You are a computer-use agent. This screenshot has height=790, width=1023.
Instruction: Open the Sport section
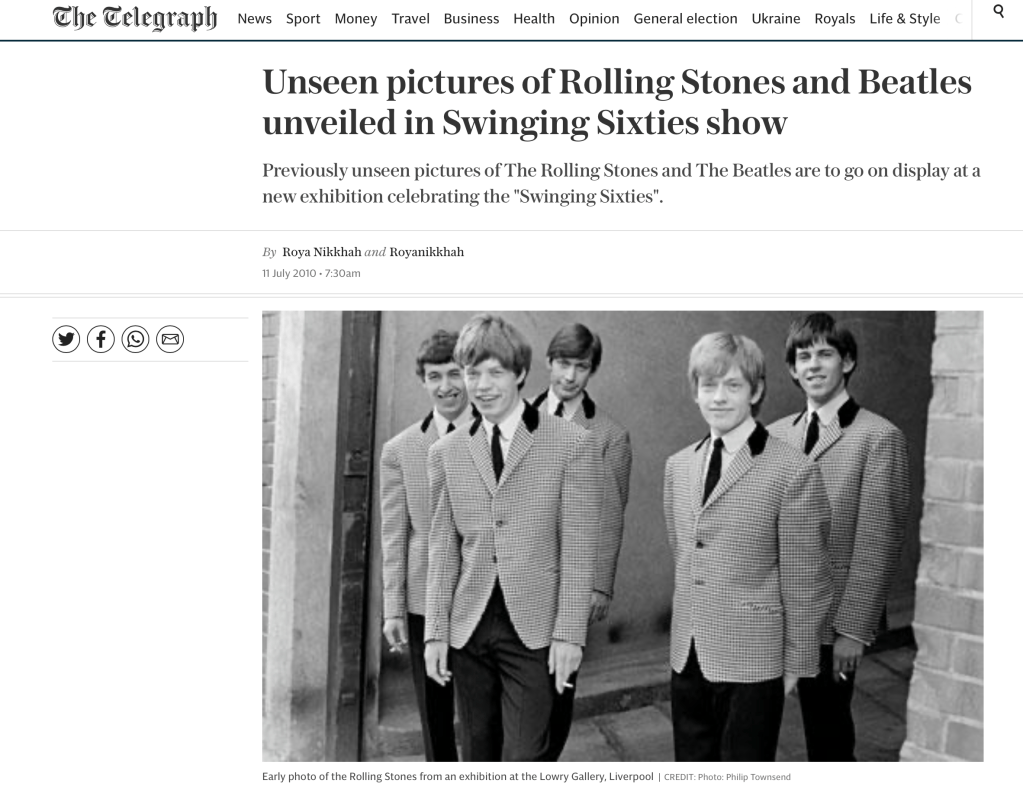(x=303, y=19)
